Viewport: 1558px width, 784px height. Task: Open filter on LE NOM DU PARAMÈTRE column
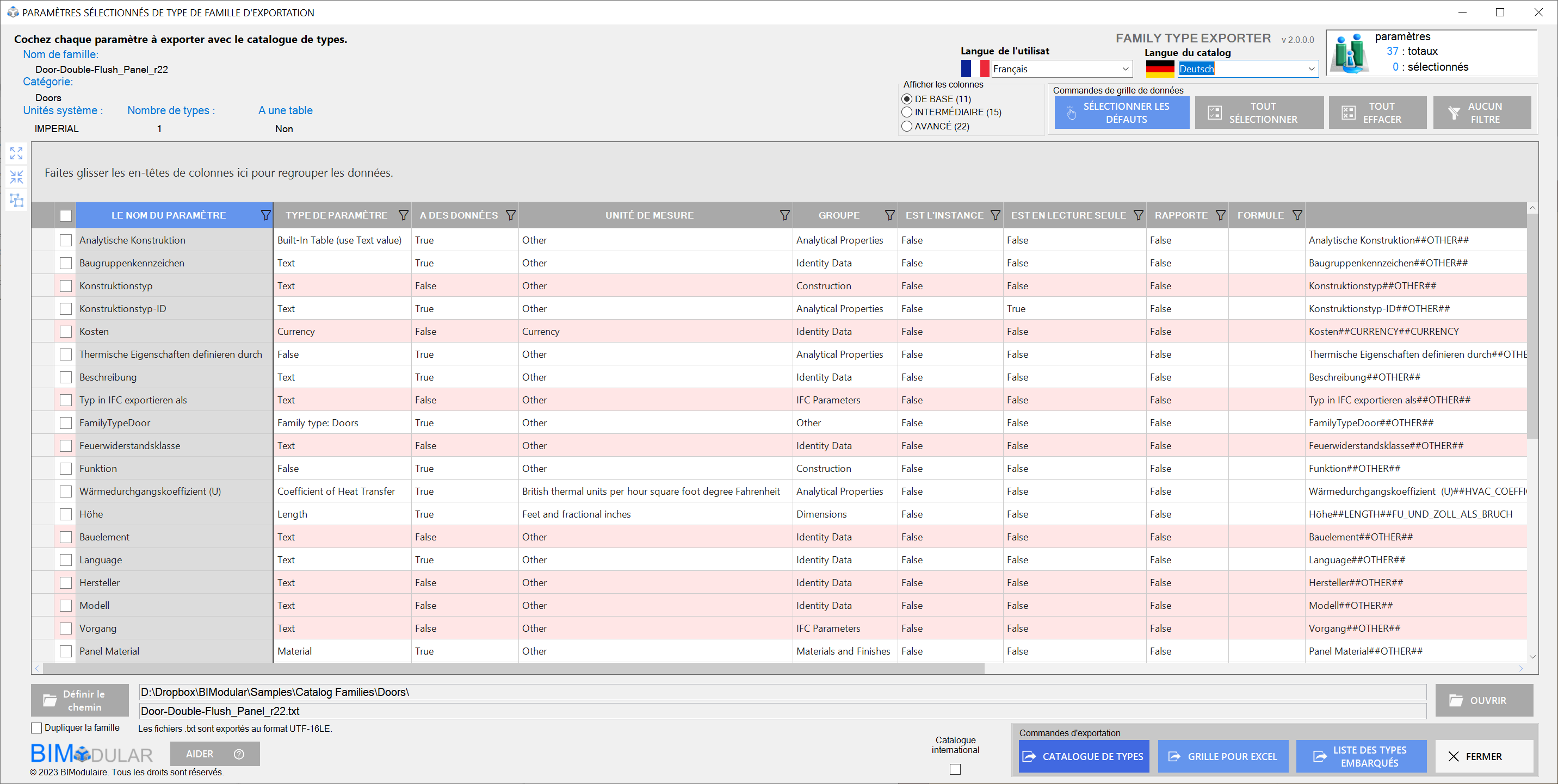point(265,215)
